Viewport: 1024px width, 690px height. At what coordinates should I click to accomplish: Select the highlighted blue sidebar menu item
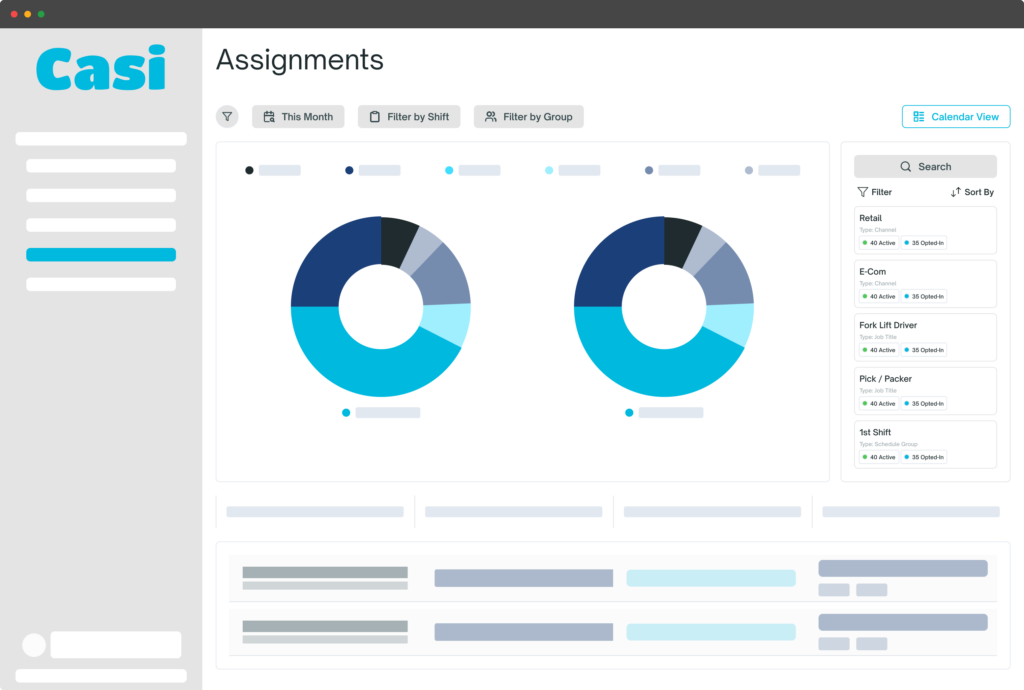pos(101,255)
